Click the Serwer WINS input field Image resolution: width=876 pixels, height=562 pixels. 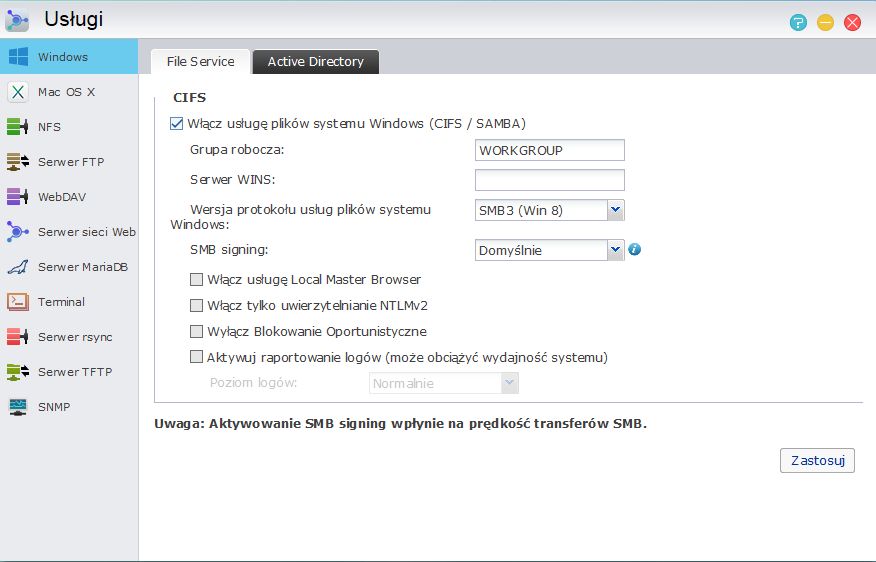point(550,180)
